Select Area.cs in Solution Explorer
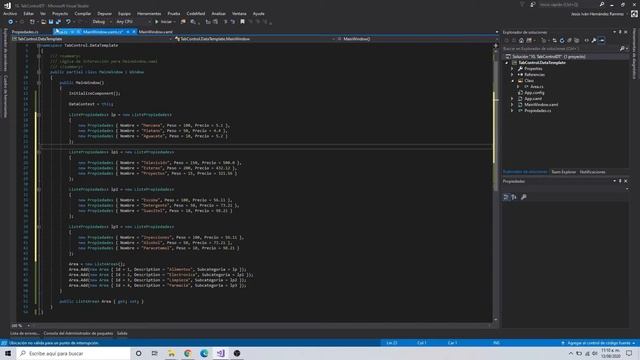 pyautogui.click(x=536, y=87)
